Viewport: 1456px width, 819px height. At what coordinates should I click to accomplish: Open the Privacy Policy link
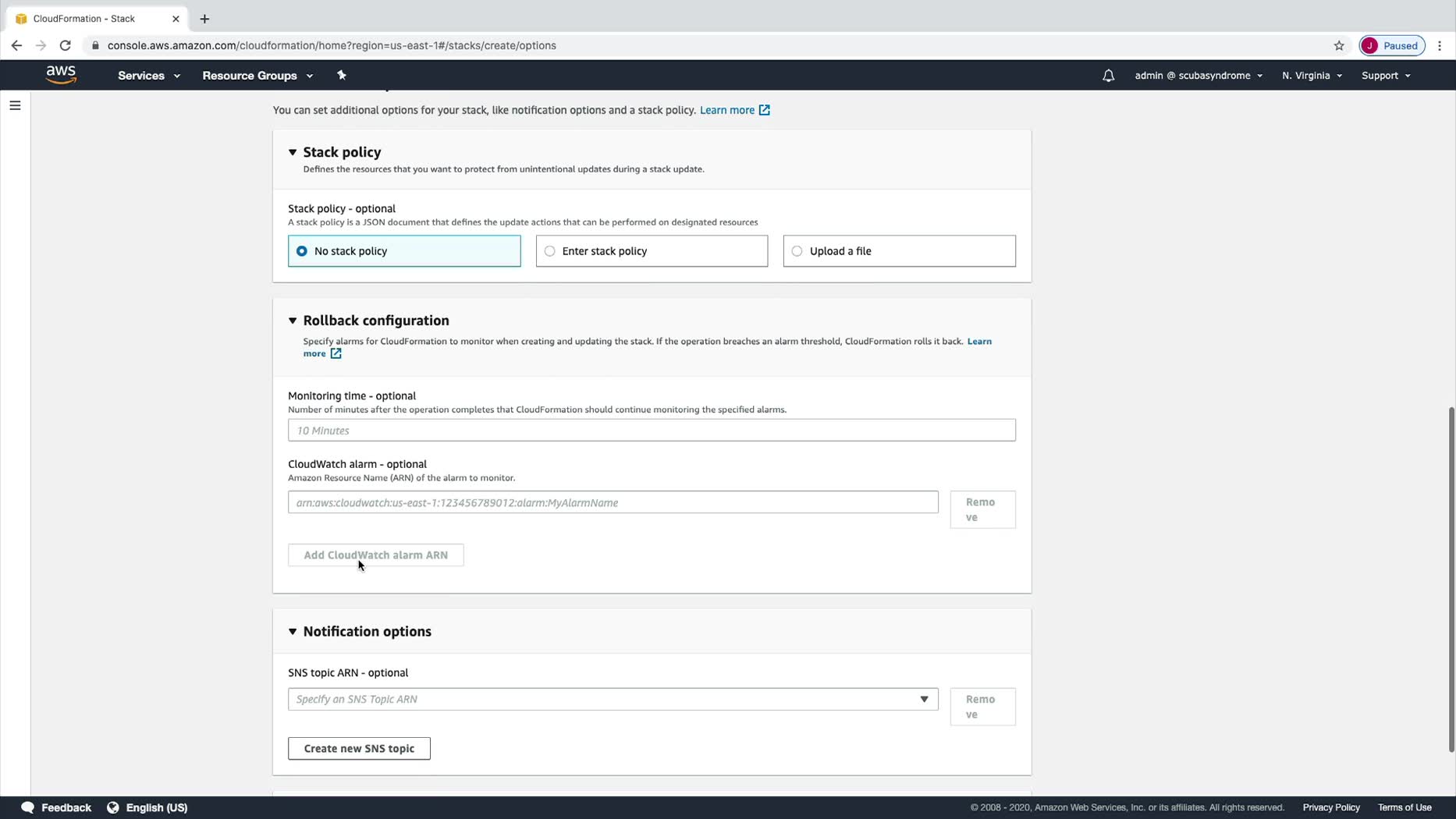[1330, 807]
